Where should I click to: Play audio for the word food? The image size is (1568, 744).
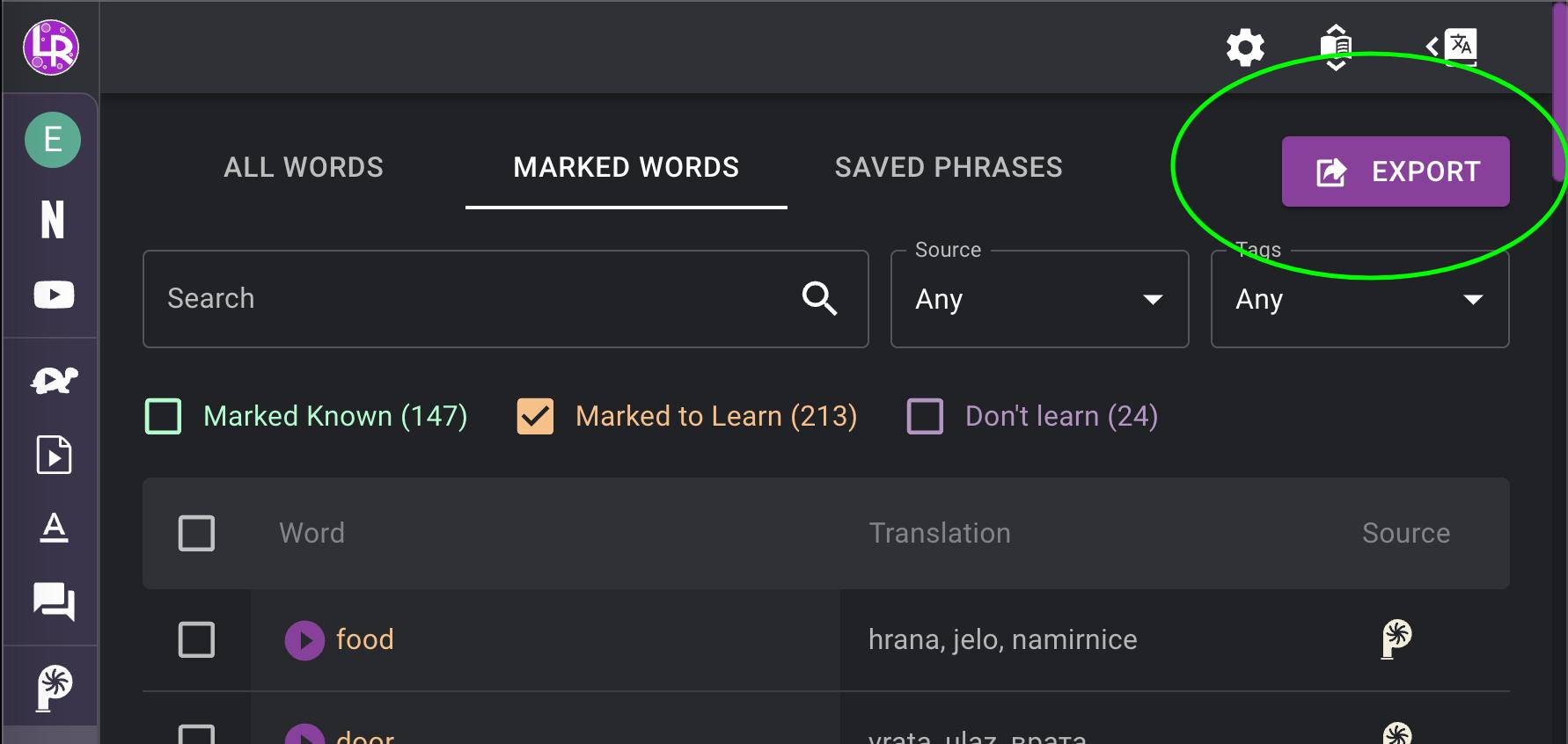pyautogui.click(x=304, y=640)
